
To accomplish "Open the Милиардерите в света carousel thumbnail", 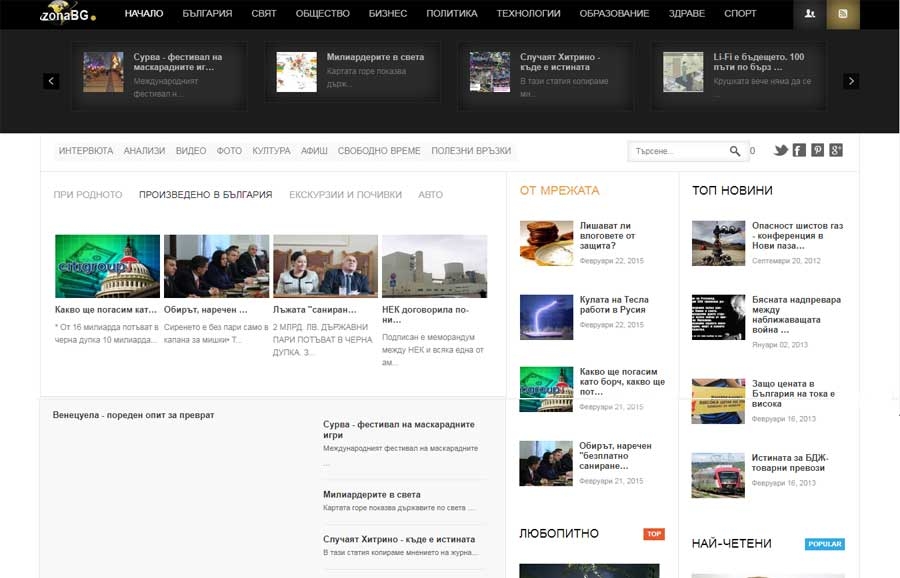I will pos(296,72).
